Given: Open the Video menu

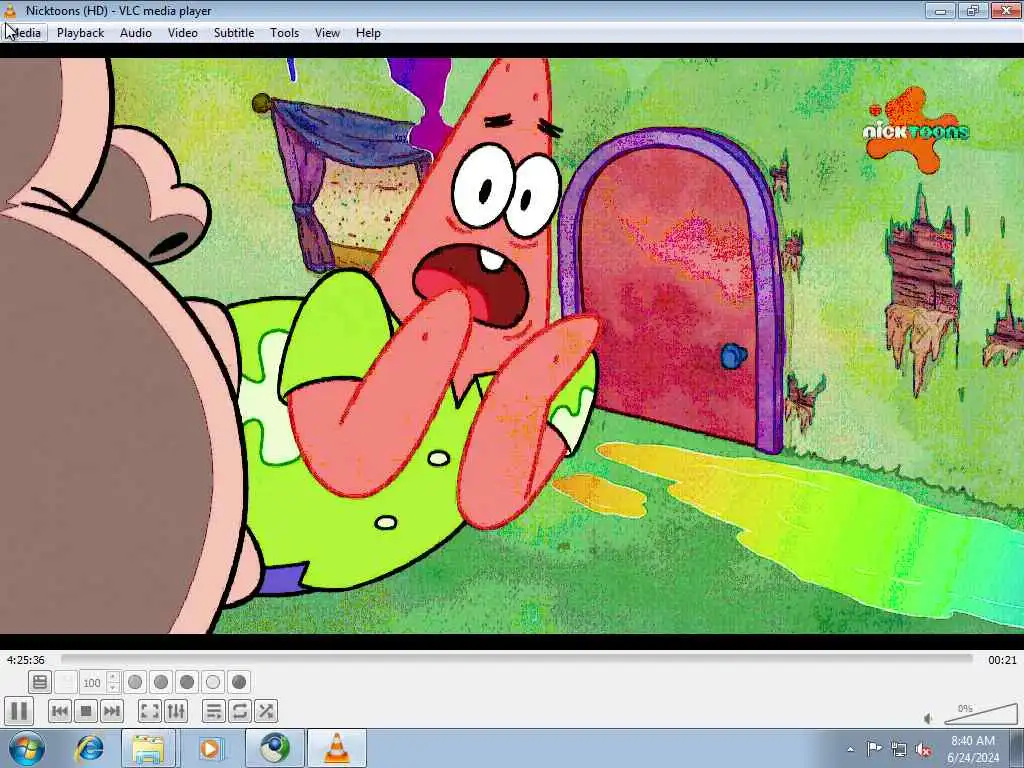Looking at the screenshot, I should 183,33.
